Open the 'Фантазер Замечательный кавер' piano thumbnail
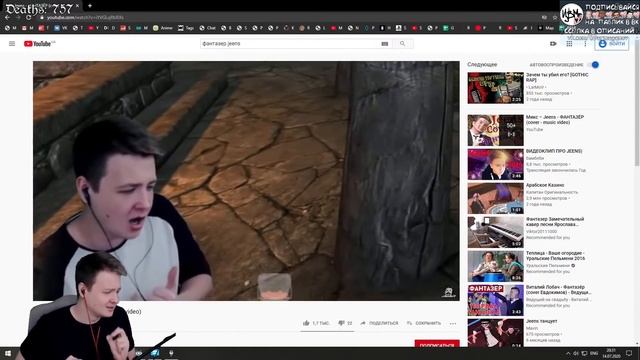Screen dimensions: 640x360 495,232
